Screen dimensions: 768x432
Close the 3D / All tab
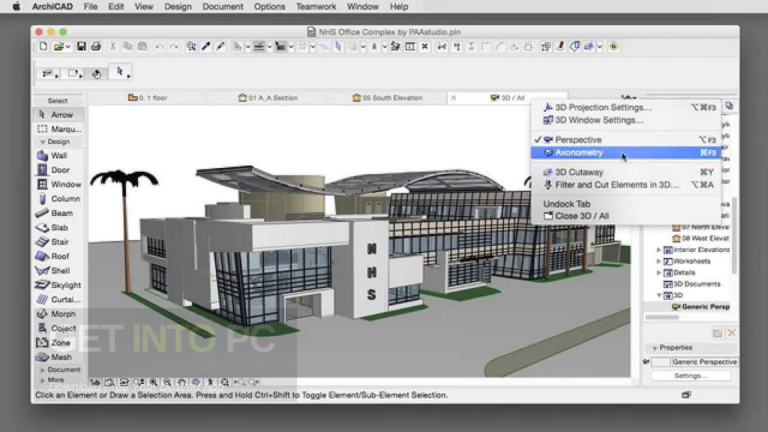pos(454,98)
